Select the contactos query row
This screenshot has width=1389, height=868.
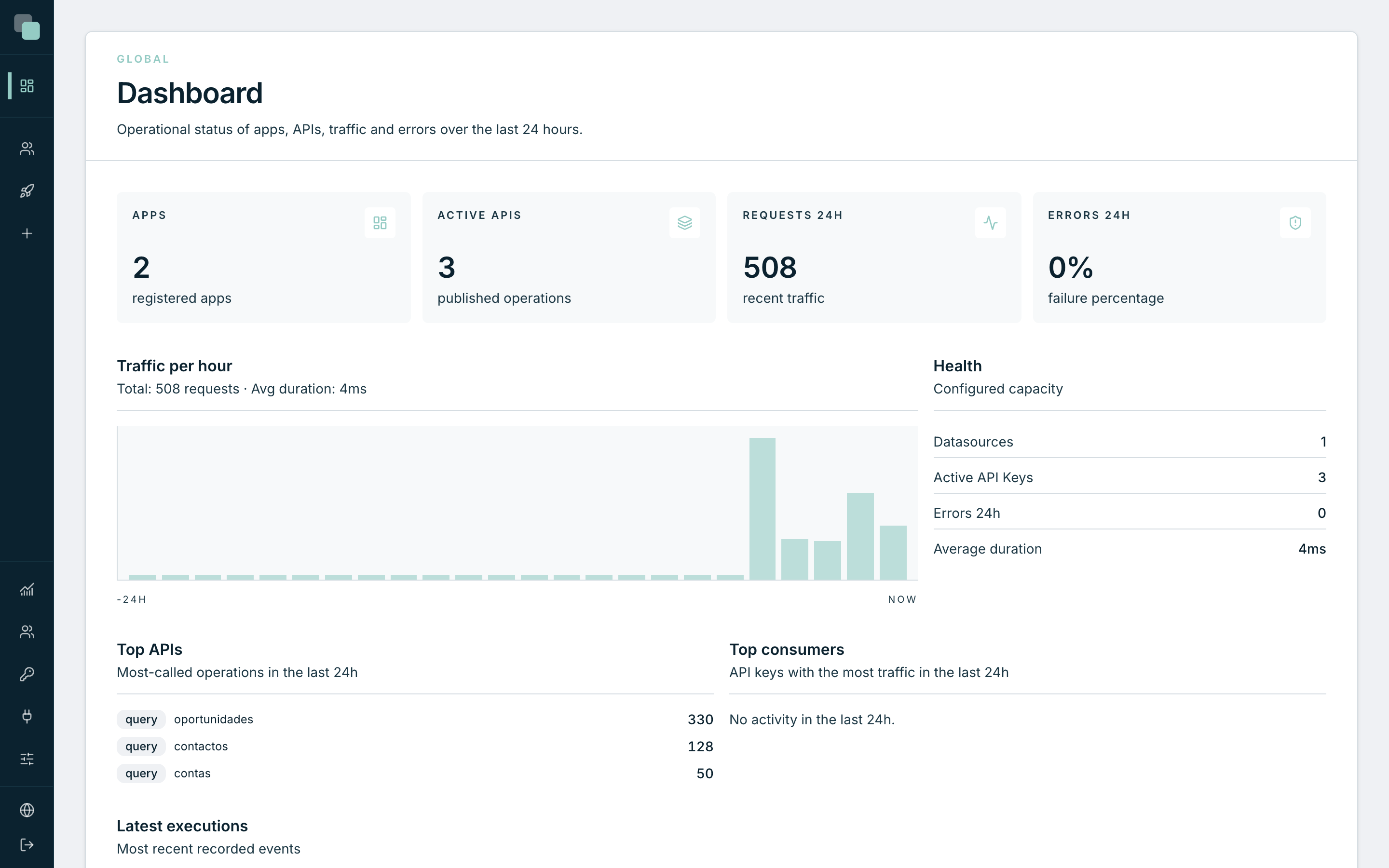pyautogui.click(x=415, y=746)
